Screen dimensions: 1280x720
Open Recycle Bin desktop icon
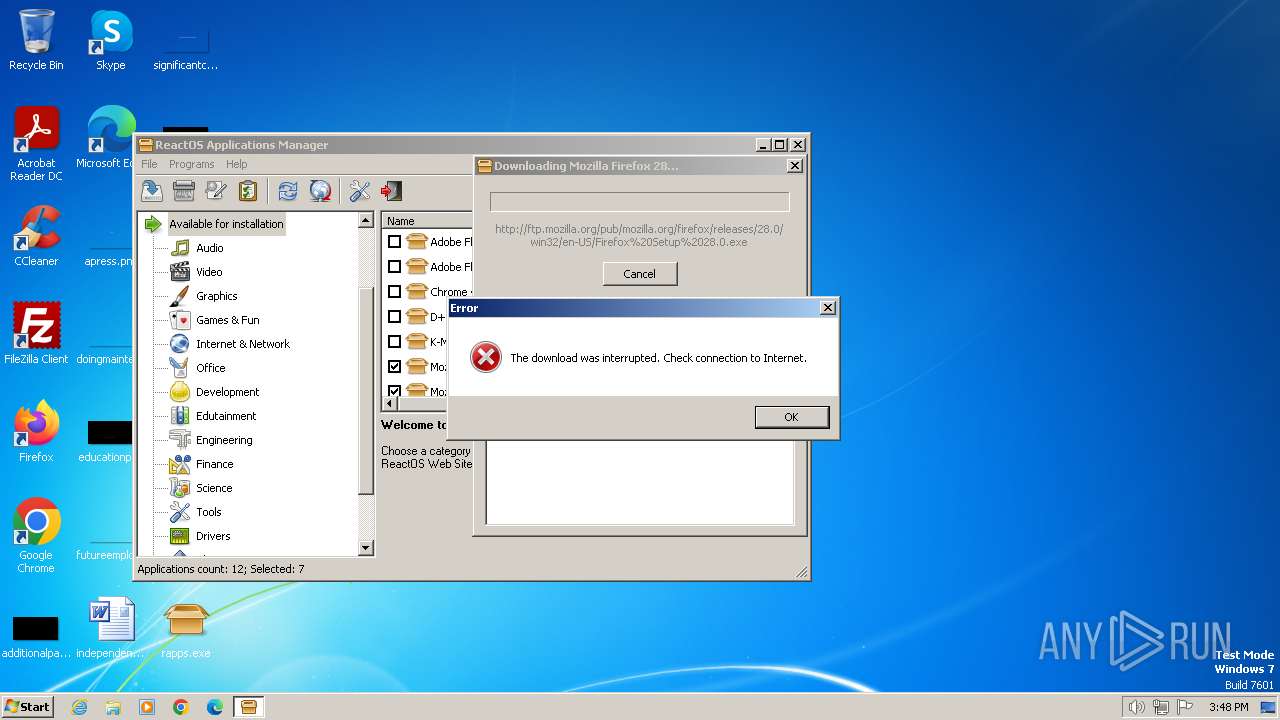tap(36, 40)
